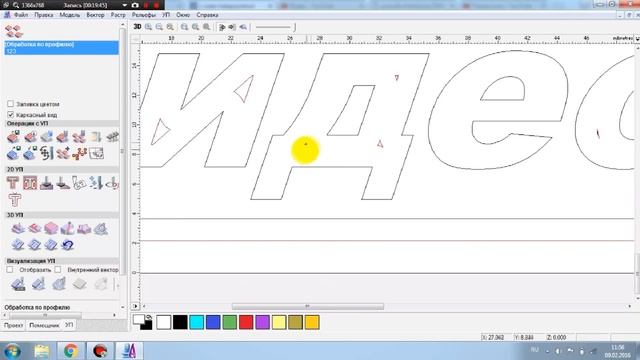Select the red second icon in 3D УП
640x360 pixels.
pos(34,228)
